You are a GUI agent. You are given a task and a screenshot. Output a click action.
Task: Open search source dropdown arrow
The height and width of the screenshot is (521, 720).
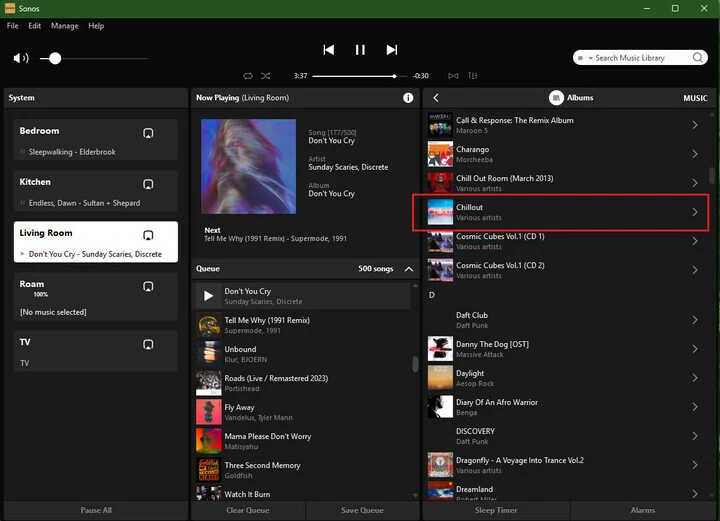coord(591,58)
